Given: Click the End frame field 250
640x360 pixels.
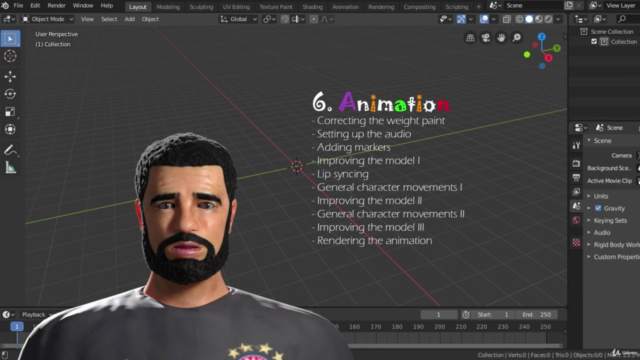Looking at the screenshot, I should point(537,315).
